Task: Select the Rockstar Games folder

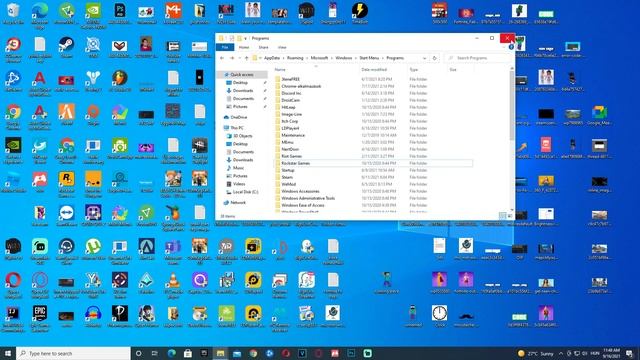Action: [x=373, y=163]
